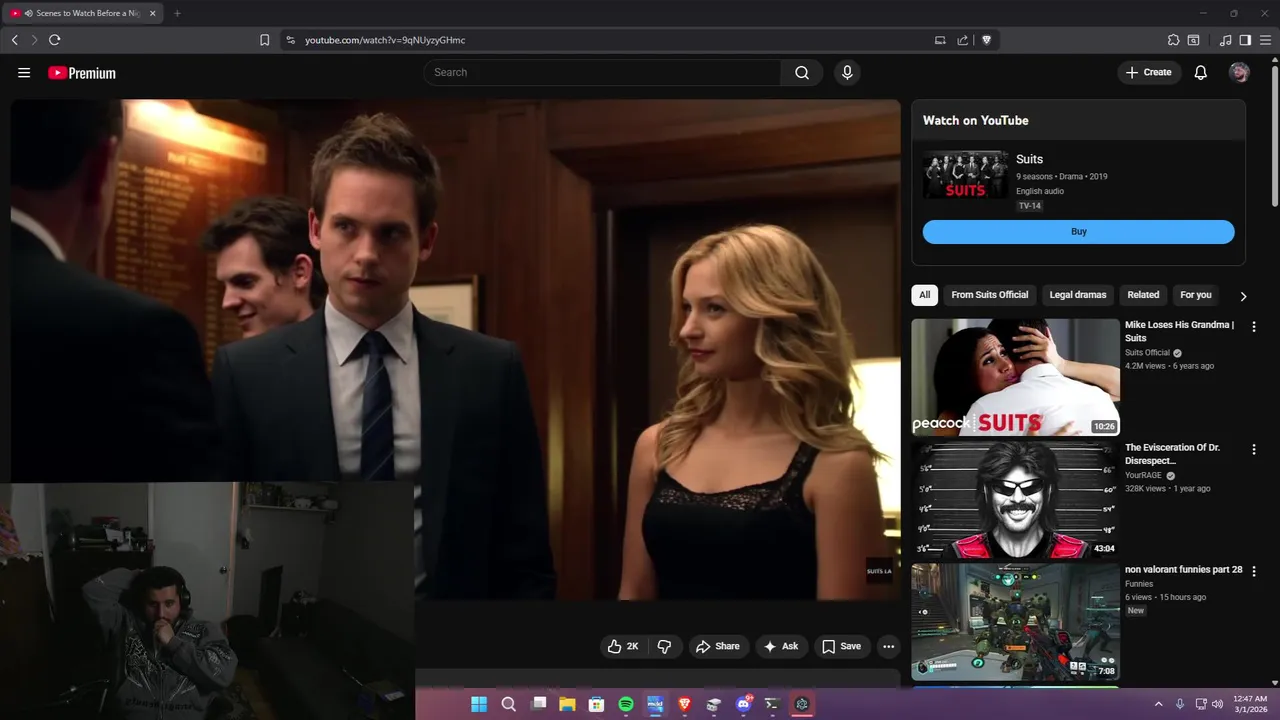The image size is (1280, 720).
Task: Share this page from address bar
Action: click(962, 40)
